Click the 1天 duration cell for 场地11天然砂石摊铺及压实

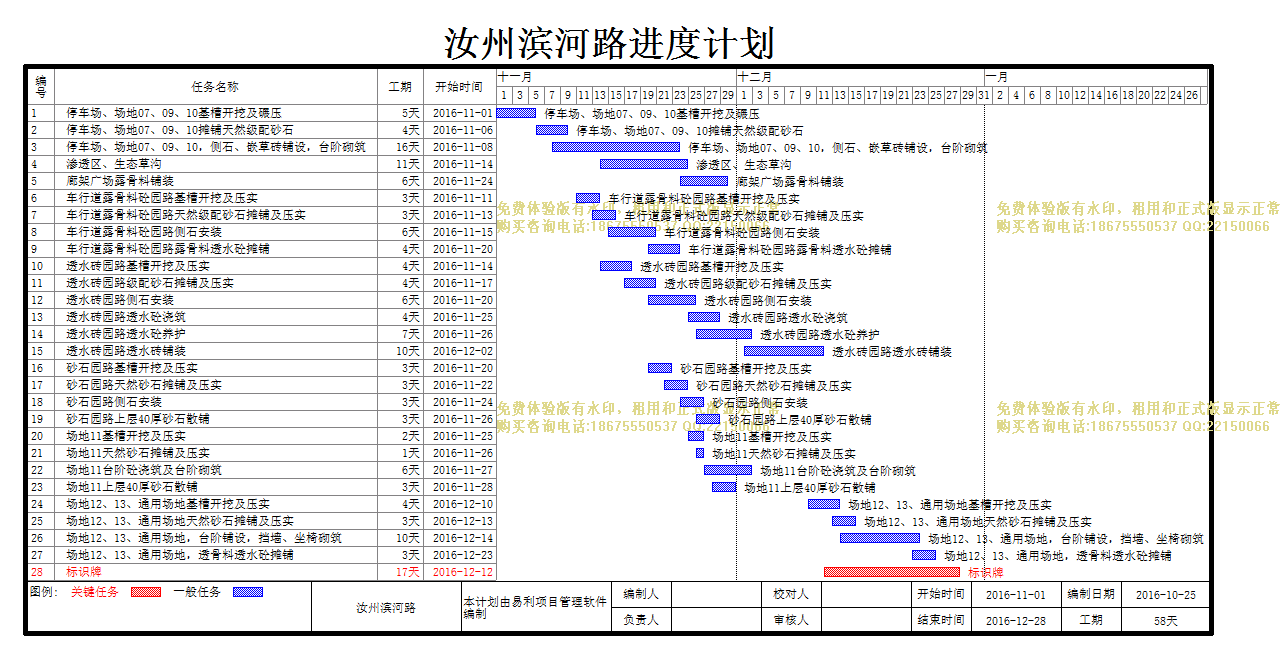click(x=400, y=453)
